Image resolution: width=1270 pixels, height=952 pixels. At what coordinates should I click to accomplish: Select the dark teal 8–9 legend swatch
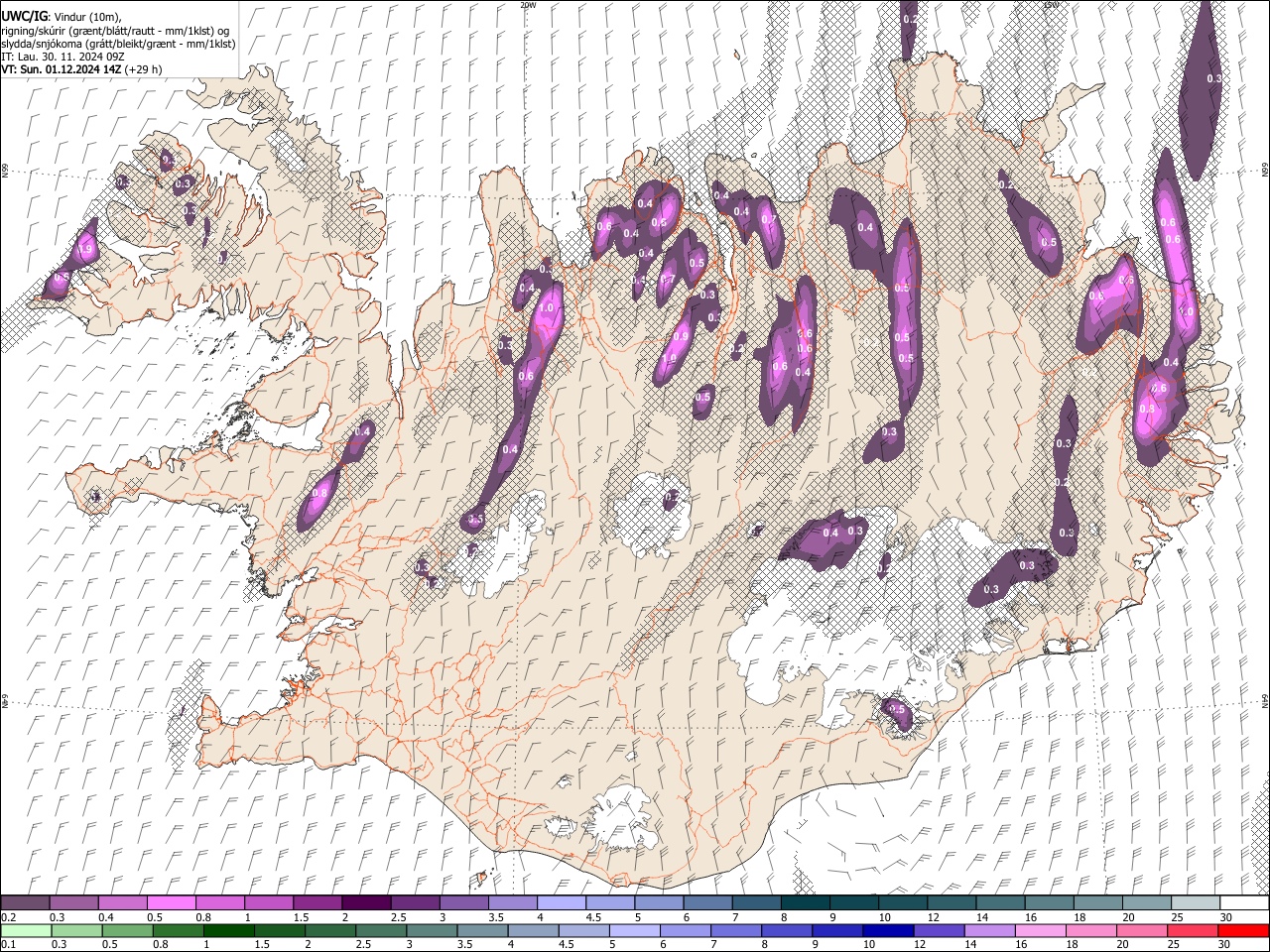point(804,903)
